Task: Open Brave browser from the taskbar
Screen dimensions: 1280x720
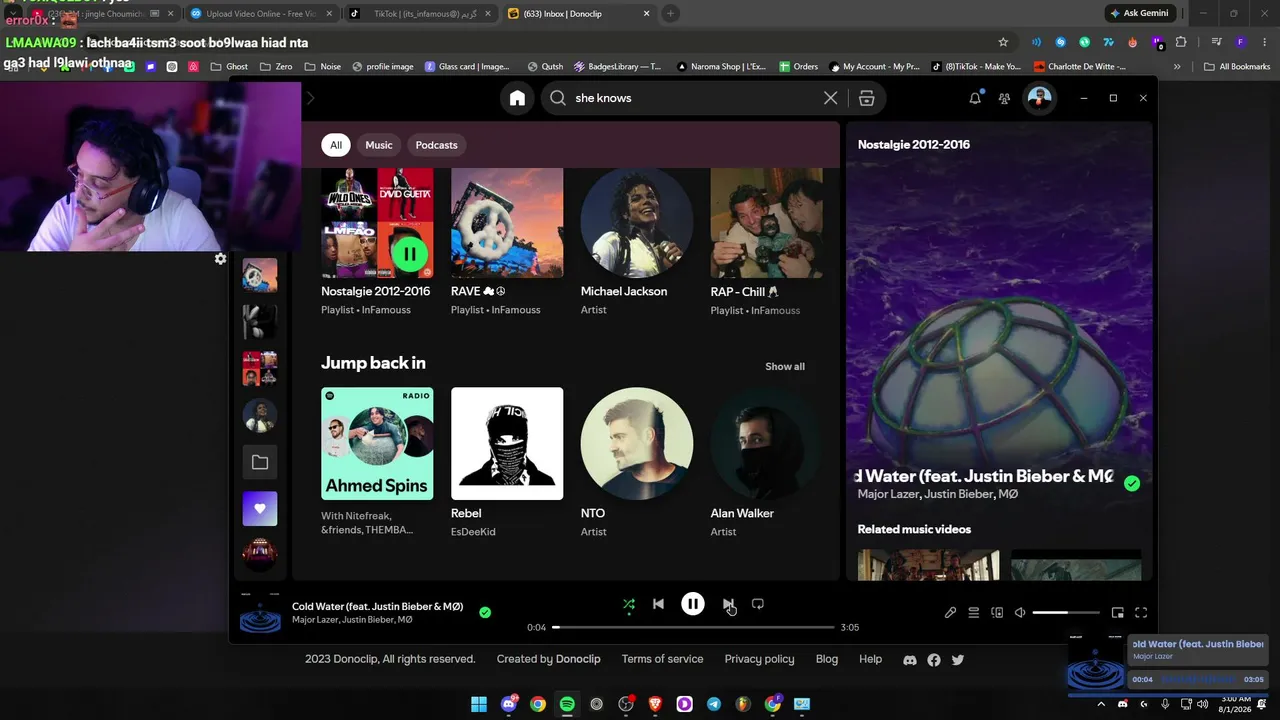Action: coord(655,704)
